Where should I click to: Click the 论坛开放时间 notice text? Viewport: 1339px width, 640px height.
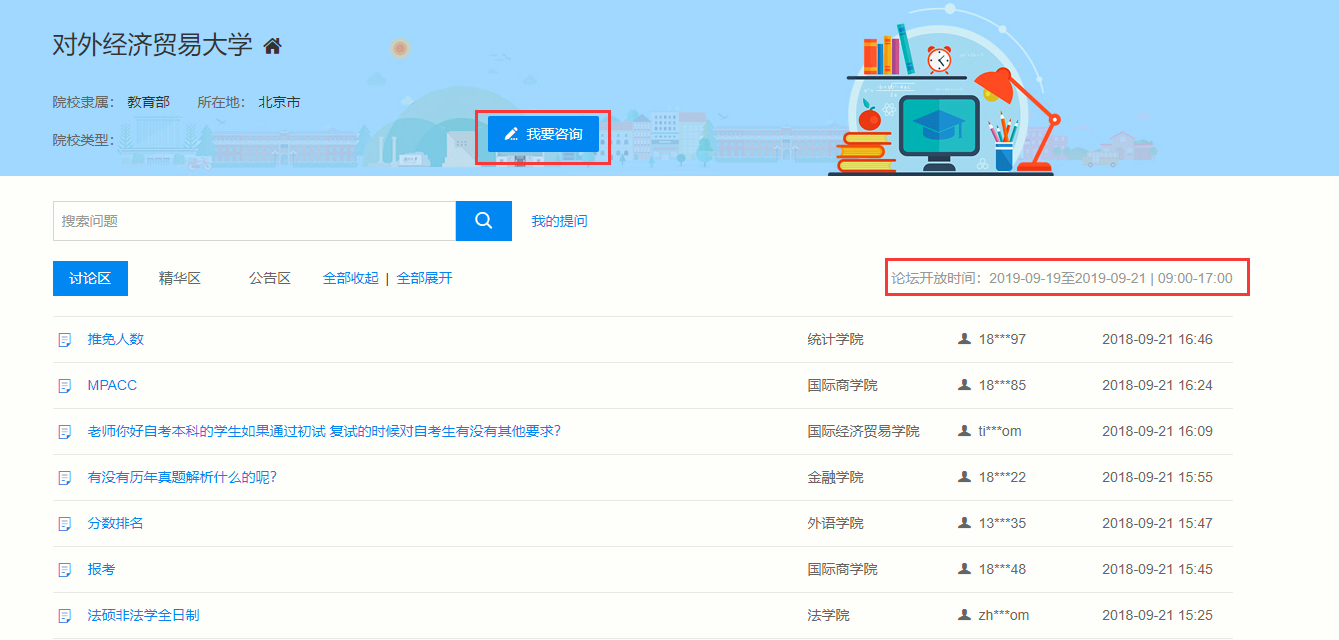(x=1062, y=278)
